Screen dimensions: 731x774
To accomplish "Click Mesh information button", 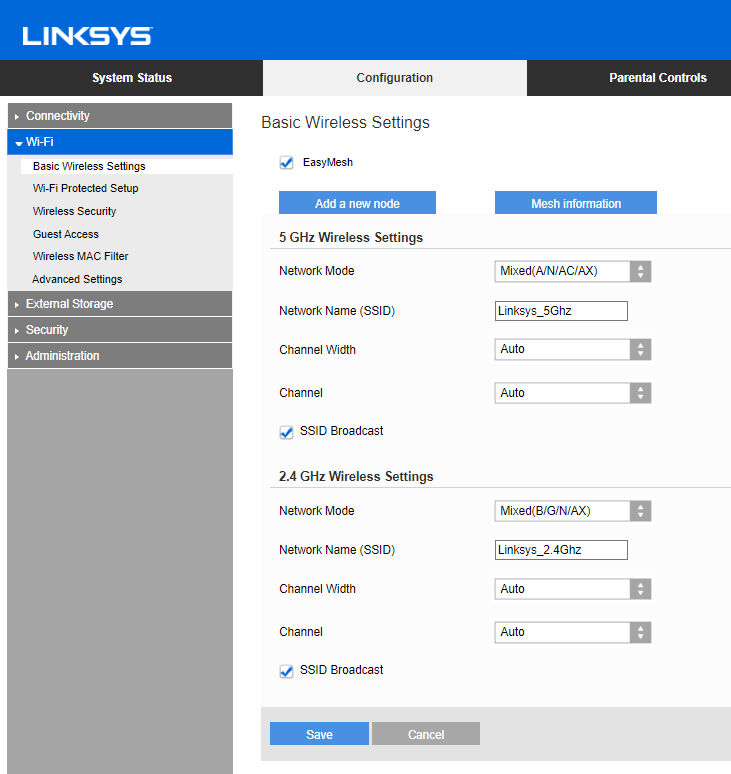I will click(576, 203).
